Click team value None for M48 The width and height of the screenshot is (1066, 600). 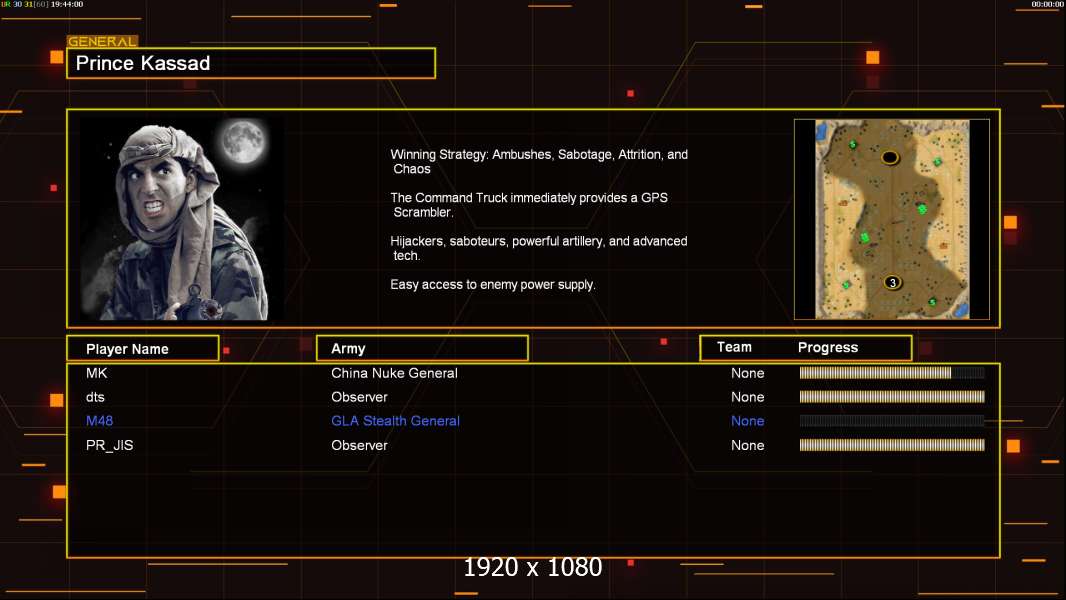click(747, 421)
